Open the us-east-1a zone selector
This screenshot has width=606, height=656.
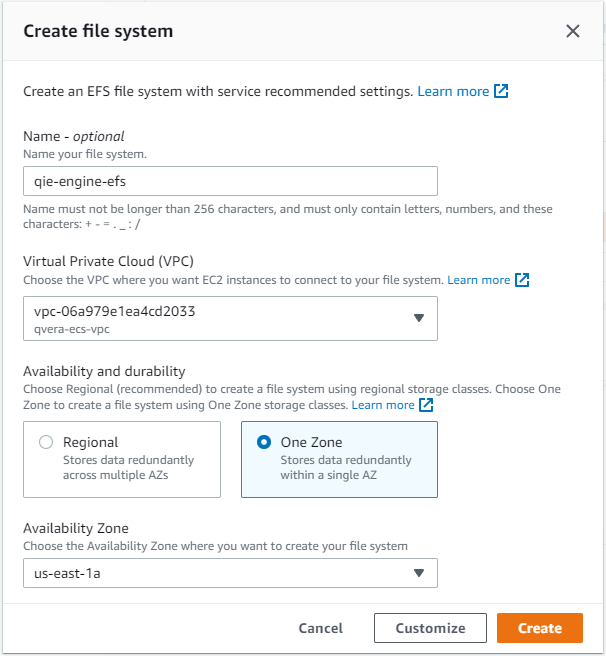coord(231,573)
